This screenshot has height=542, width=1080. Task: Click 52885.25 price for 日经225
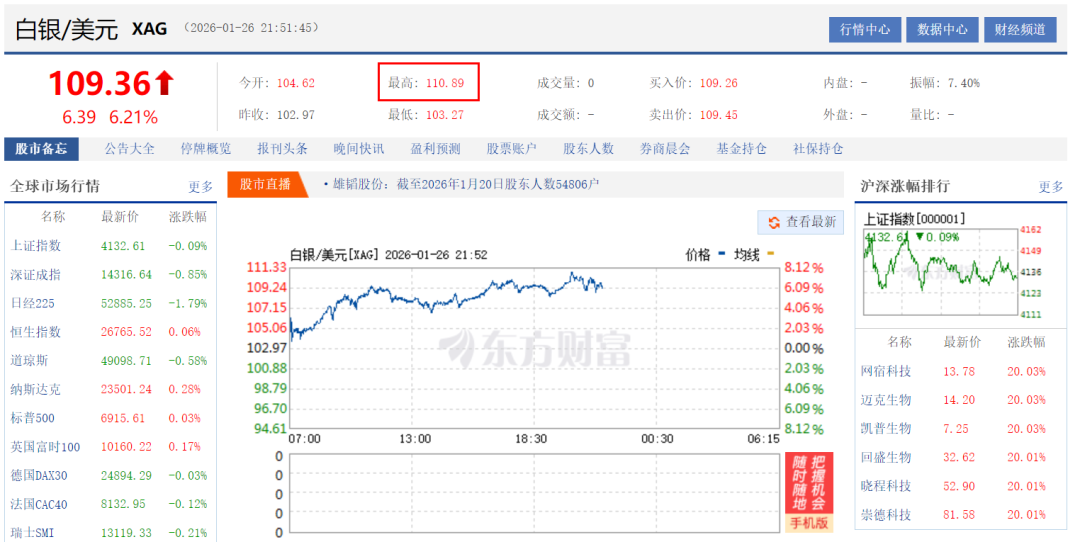tap(127, 304)
